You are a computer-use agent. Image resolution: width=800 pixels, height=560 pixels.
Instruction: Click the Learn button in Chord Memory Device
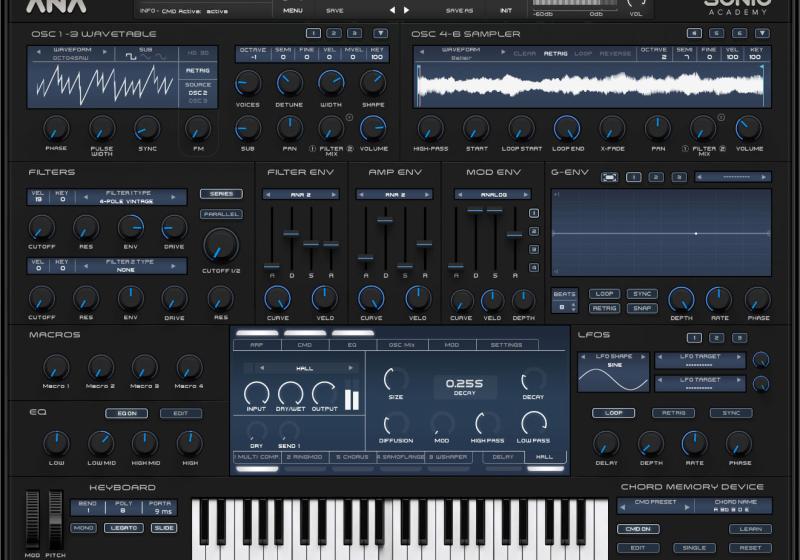[749, 528]
